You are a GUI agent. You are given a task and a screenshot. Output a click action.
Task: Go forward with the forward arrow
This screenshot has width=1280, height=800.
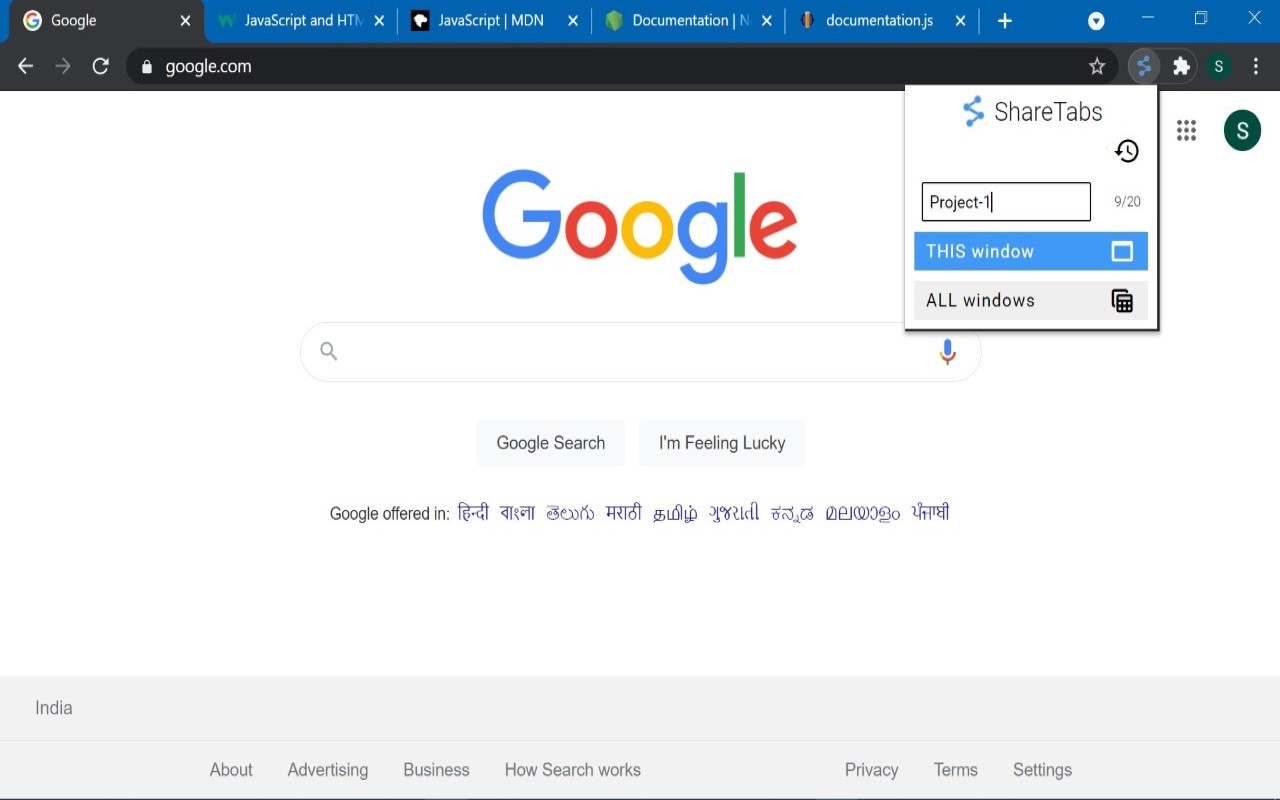[x=63, y=66]
